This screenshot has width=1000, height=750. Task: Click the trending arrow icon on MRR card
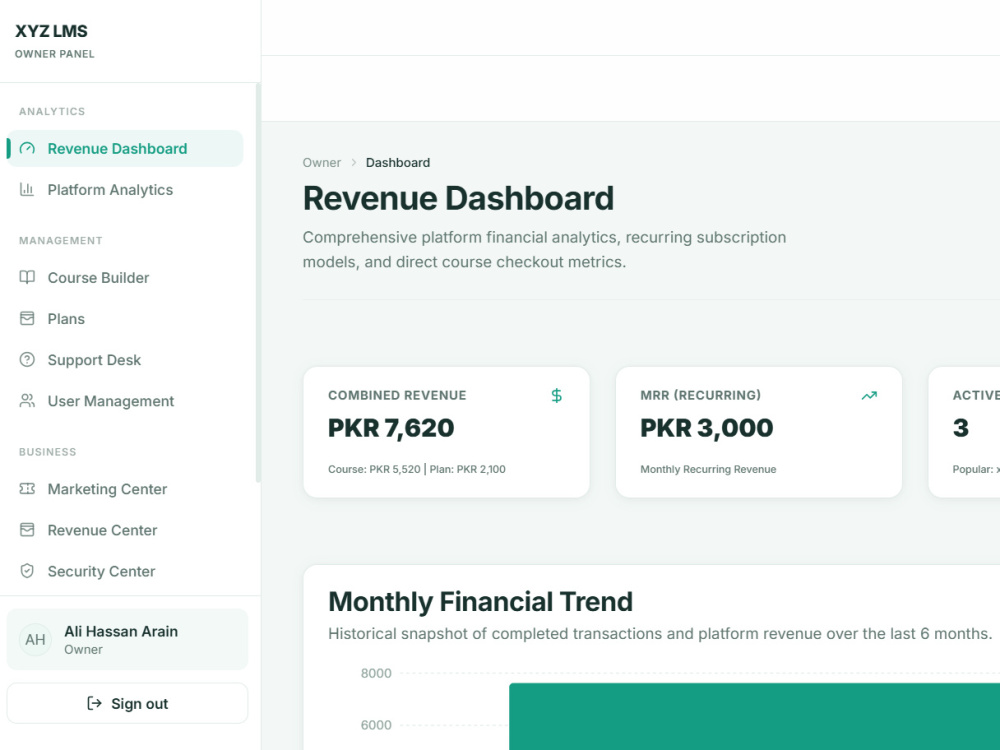point(869,395)
